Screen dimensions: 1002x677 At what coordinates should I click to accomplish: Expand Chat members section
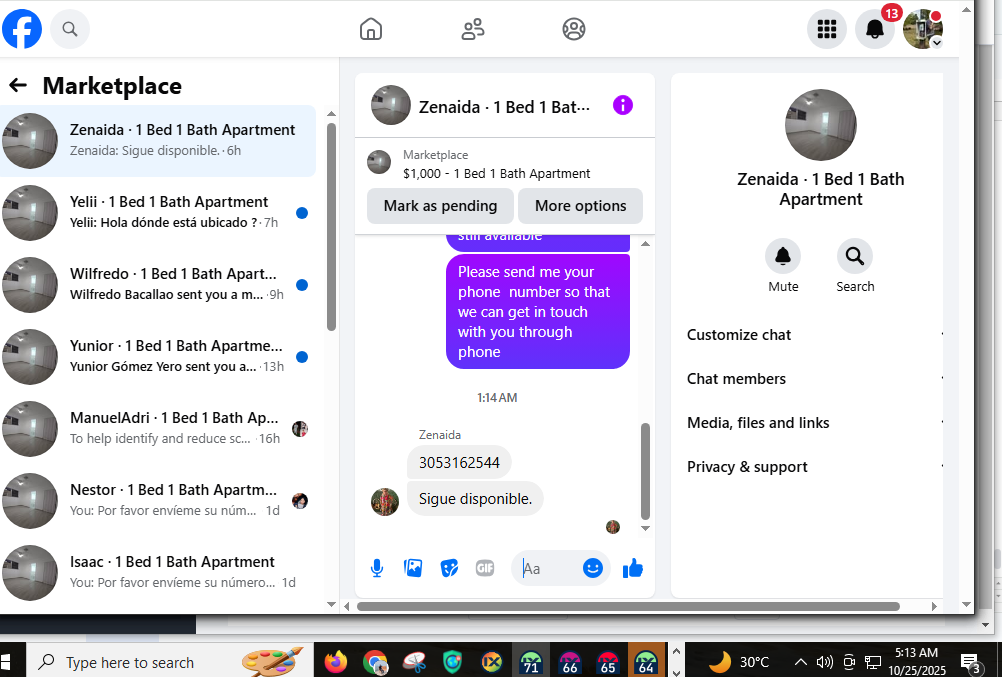coord(814,379)
